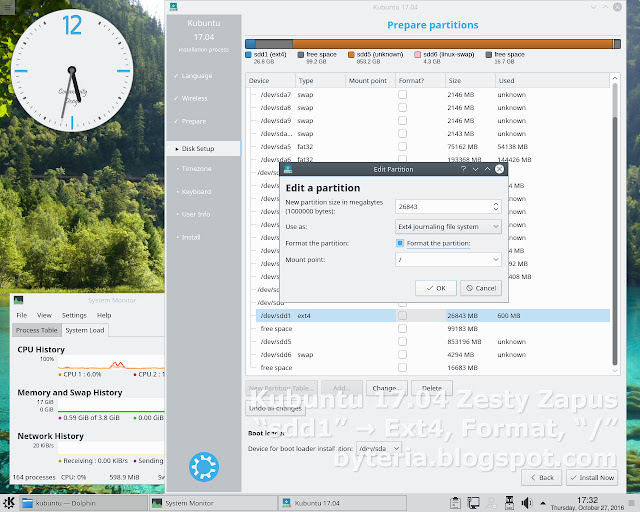Click the taskbar clock showing 17:32

tap(587, 503)
